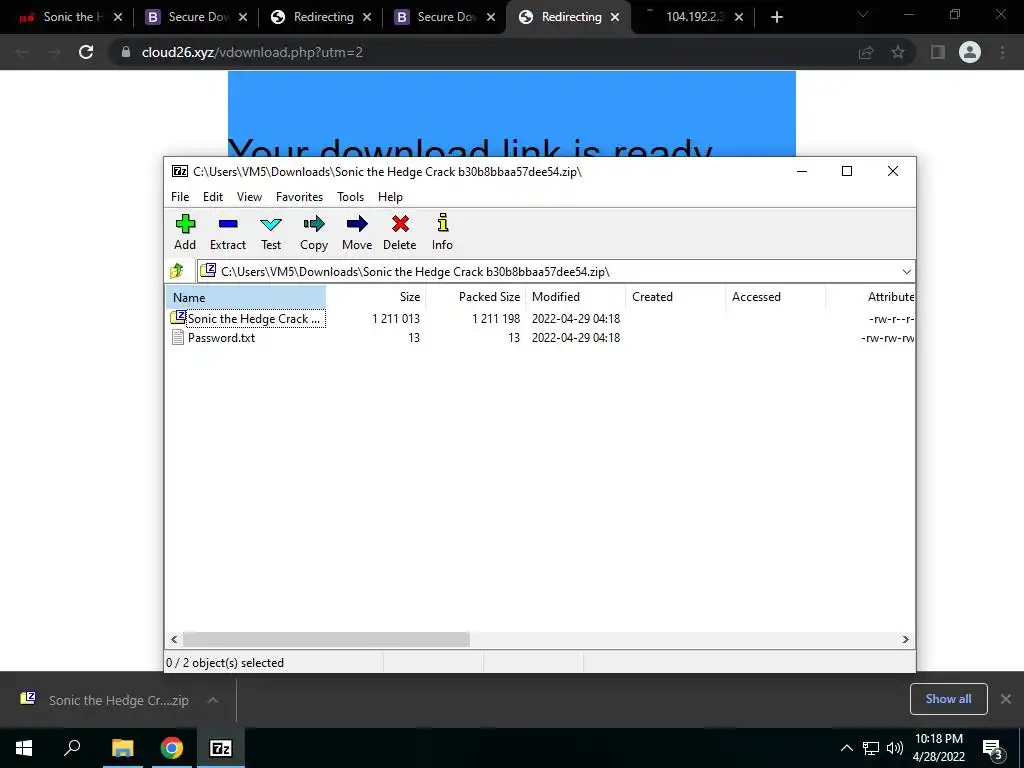The width and height of the screenshot is (1024, 768).
Task: Open the Edit menu
Action: (213, 197)
